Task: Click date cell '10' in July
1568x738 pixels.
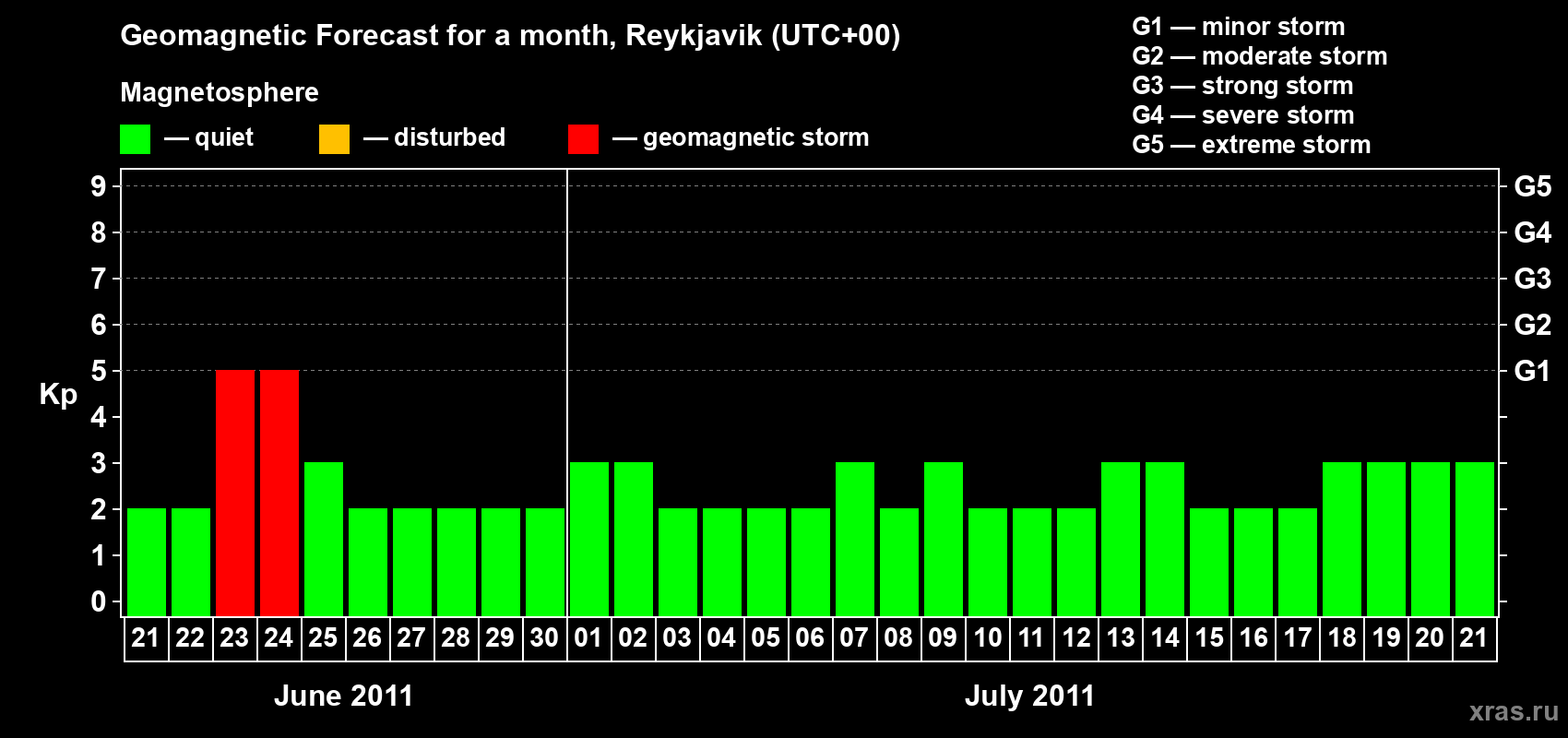Action: tap(987, 638)
